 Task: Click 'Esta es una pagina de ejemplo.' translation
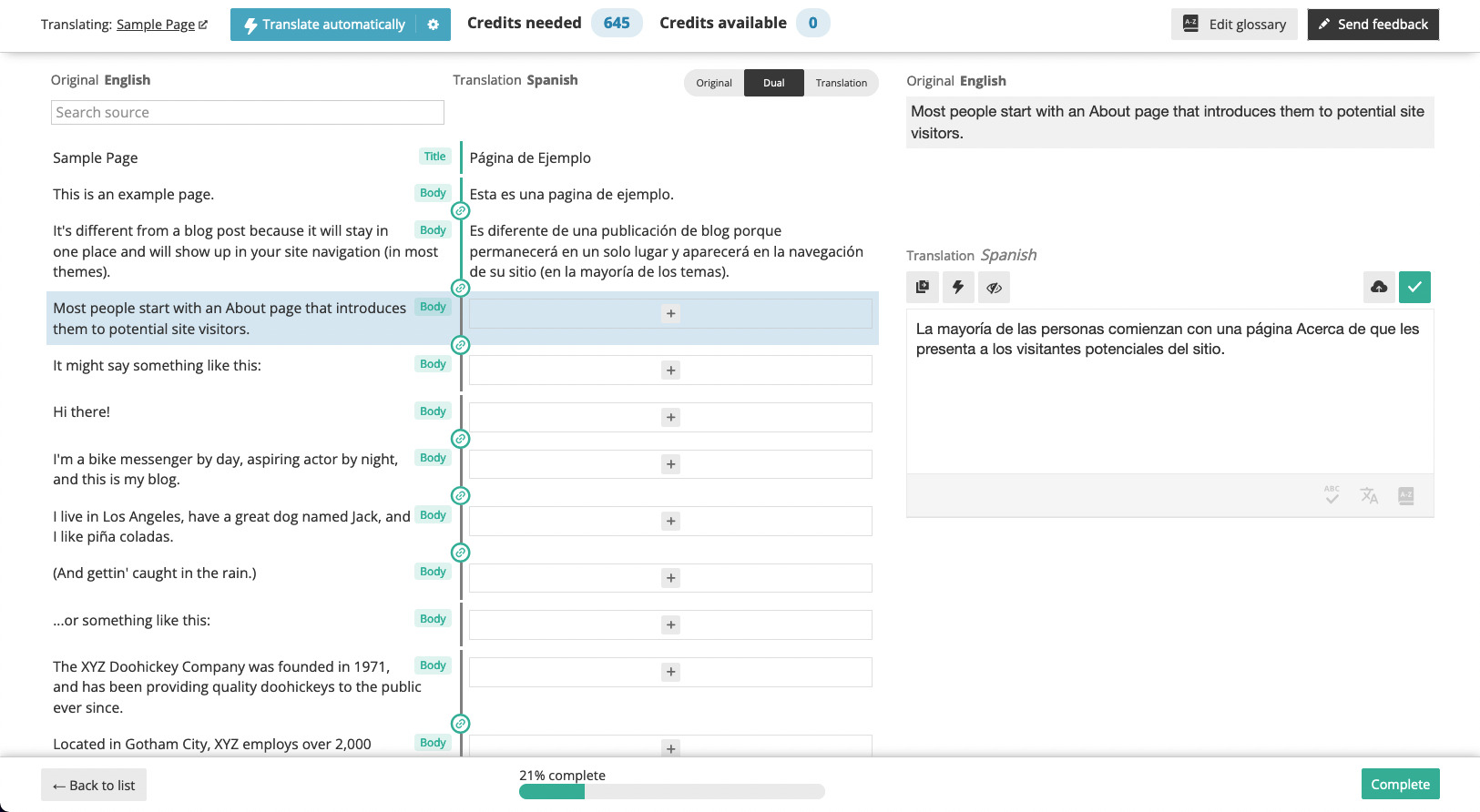point(572,194)
